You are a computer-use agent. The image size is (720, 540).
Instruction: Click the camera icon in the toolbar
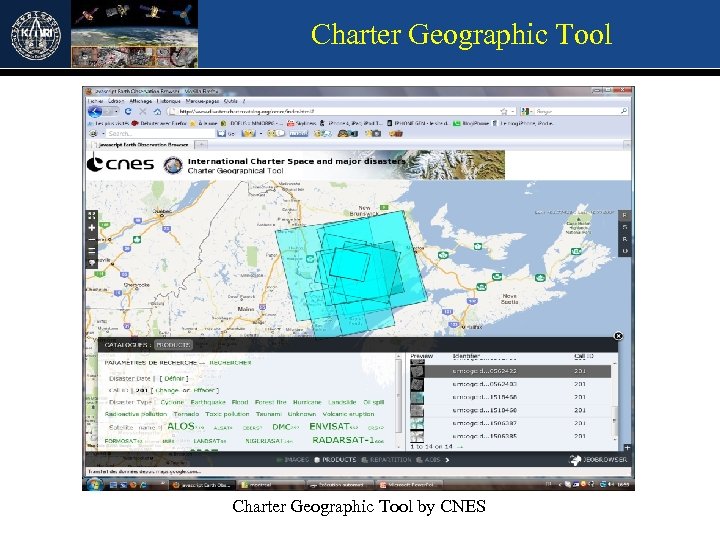[373, 134]
